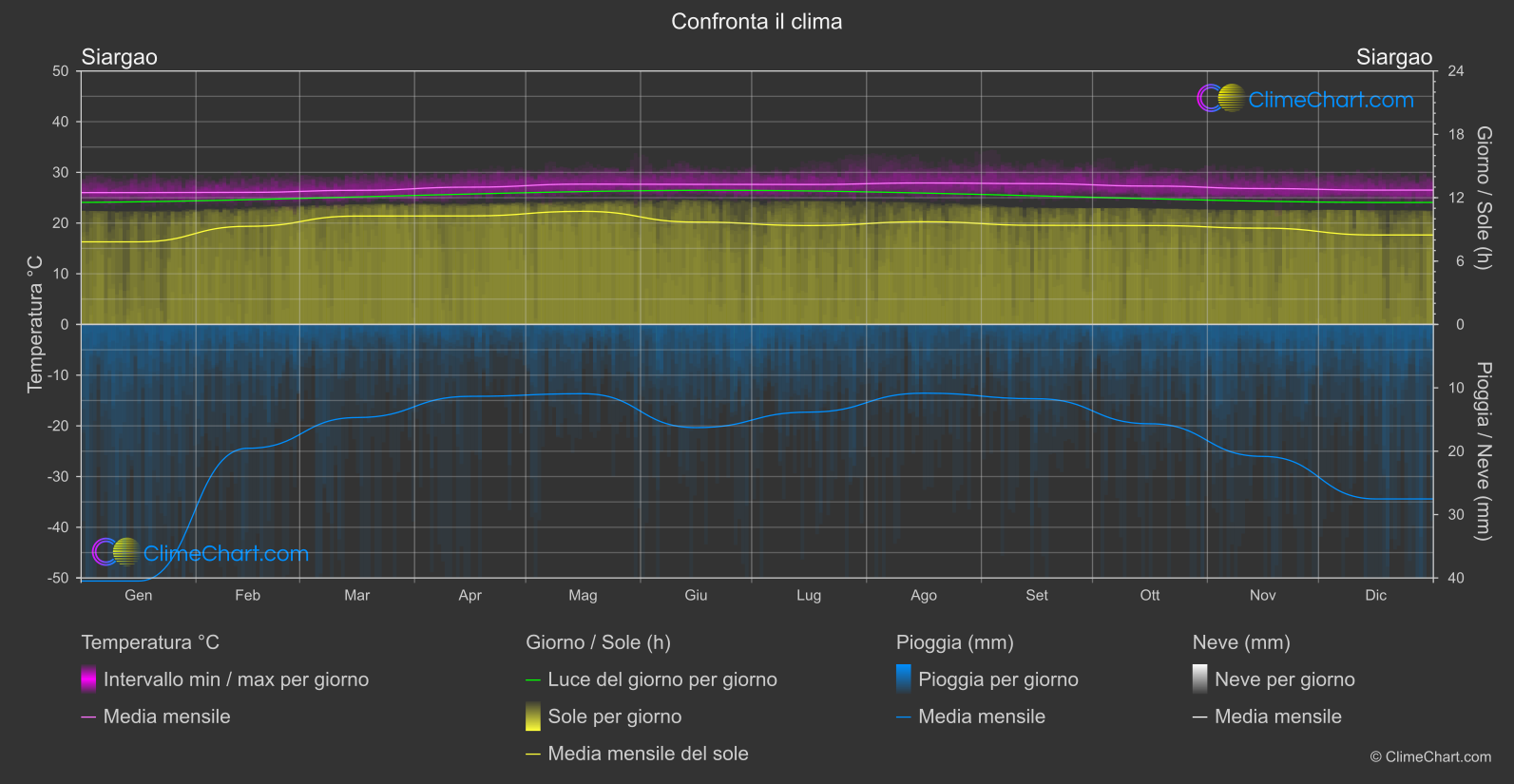Click the 'Mar' month label
The image size is (1514, 784).
[x=357, y=595]
